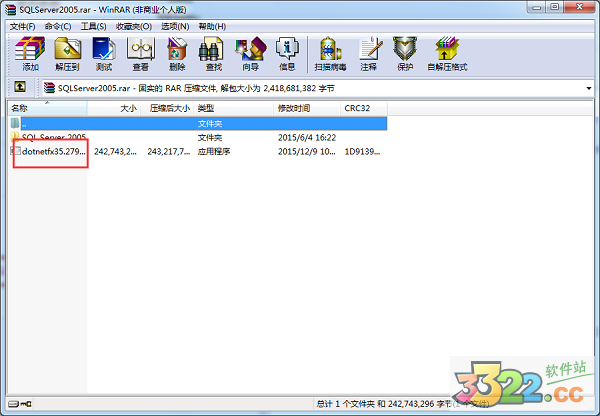Click the parent folder '..' icon

point(15,123)
